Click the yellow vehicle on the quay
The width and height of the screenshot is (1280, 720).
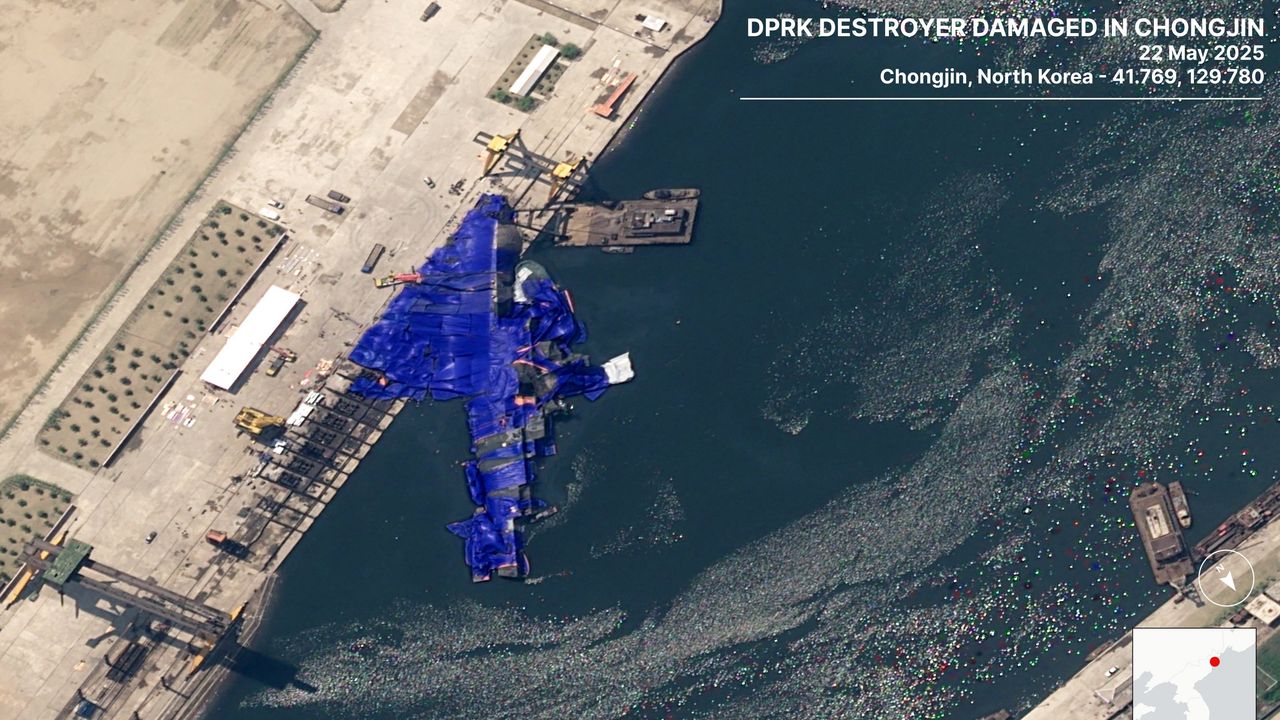tap(258, 420)
